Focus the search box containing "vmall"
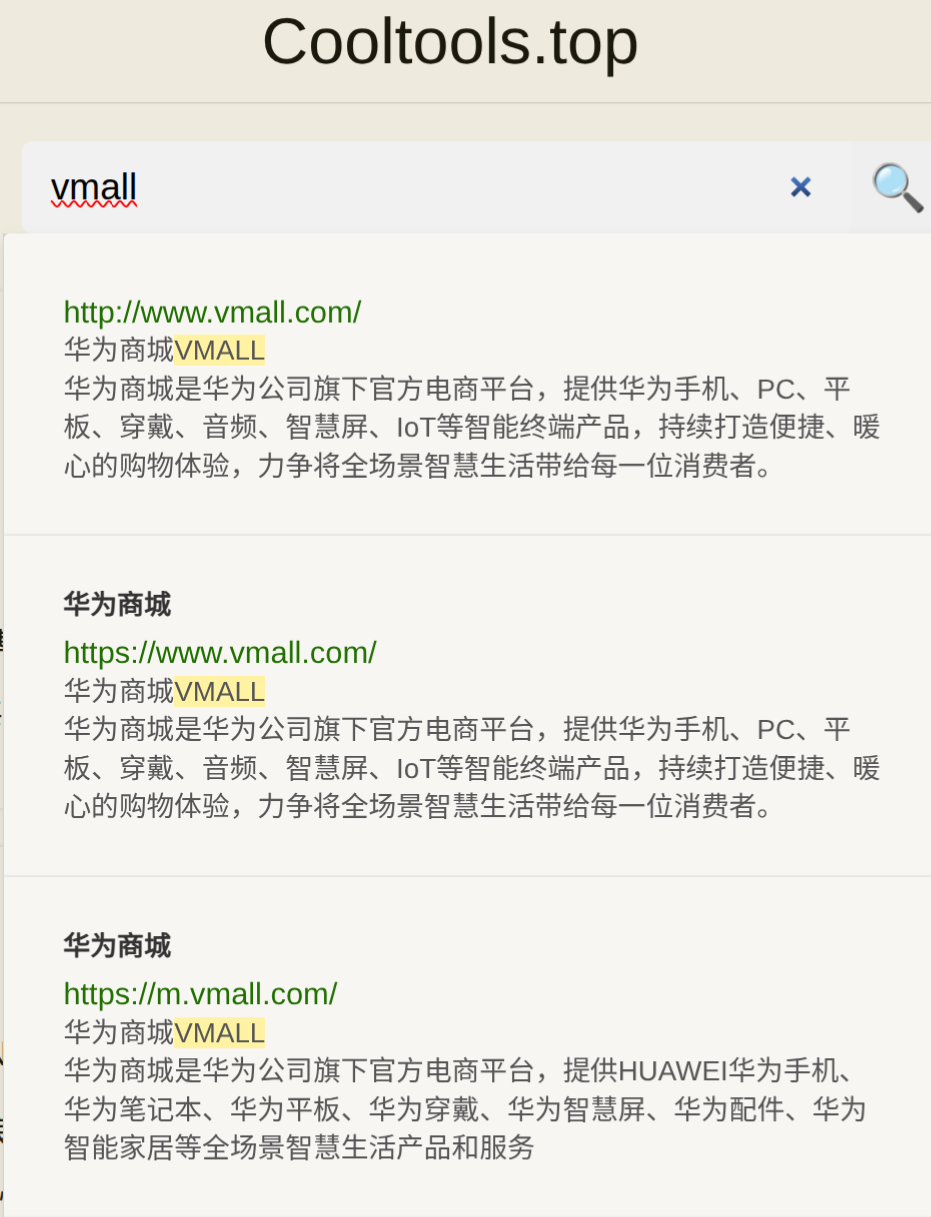Screen dimensions: 931x1217 [436, 187]
